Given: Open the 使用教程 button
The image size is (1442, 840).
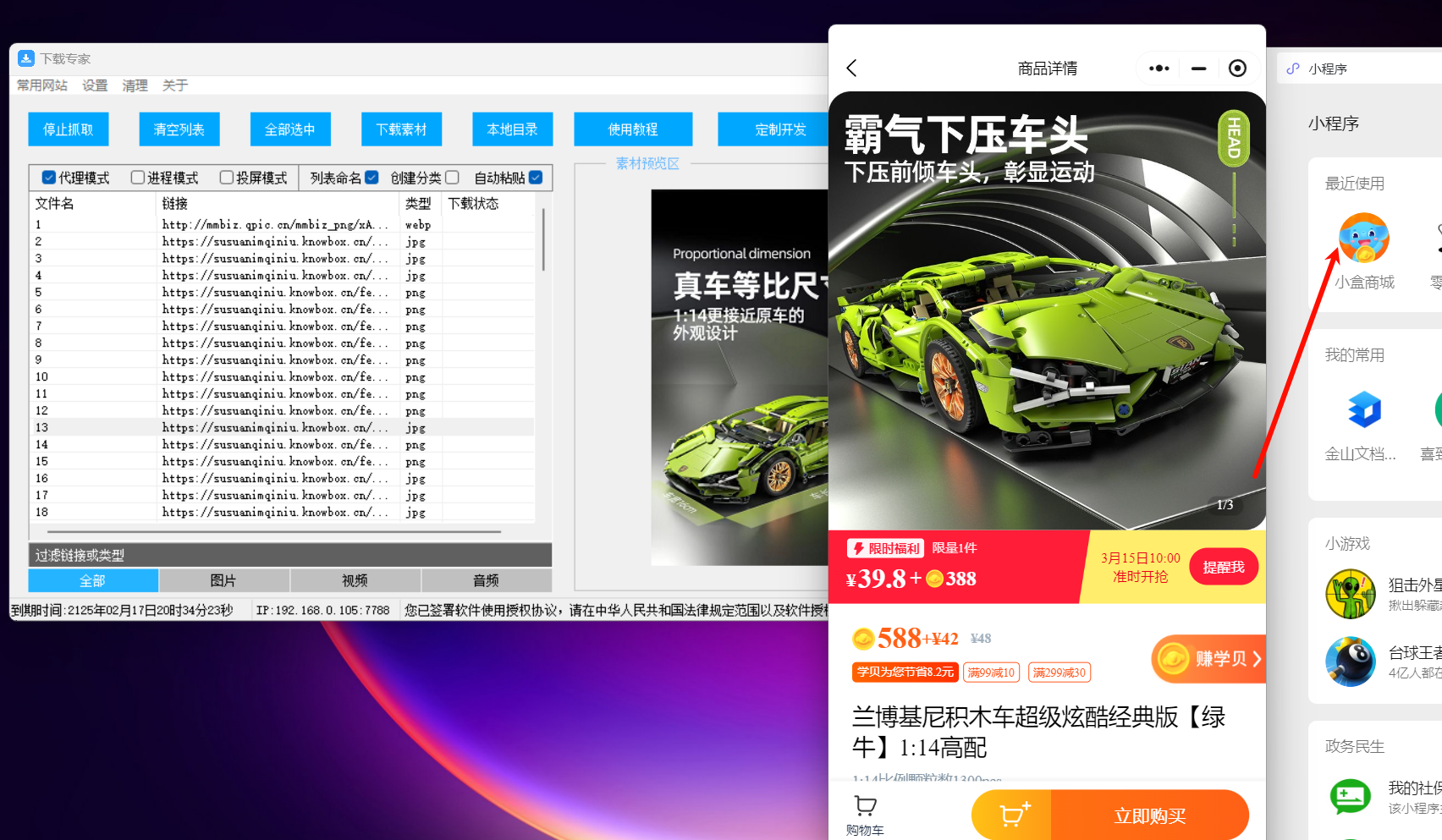Looking at the screenshot, I should click(633, 129).
